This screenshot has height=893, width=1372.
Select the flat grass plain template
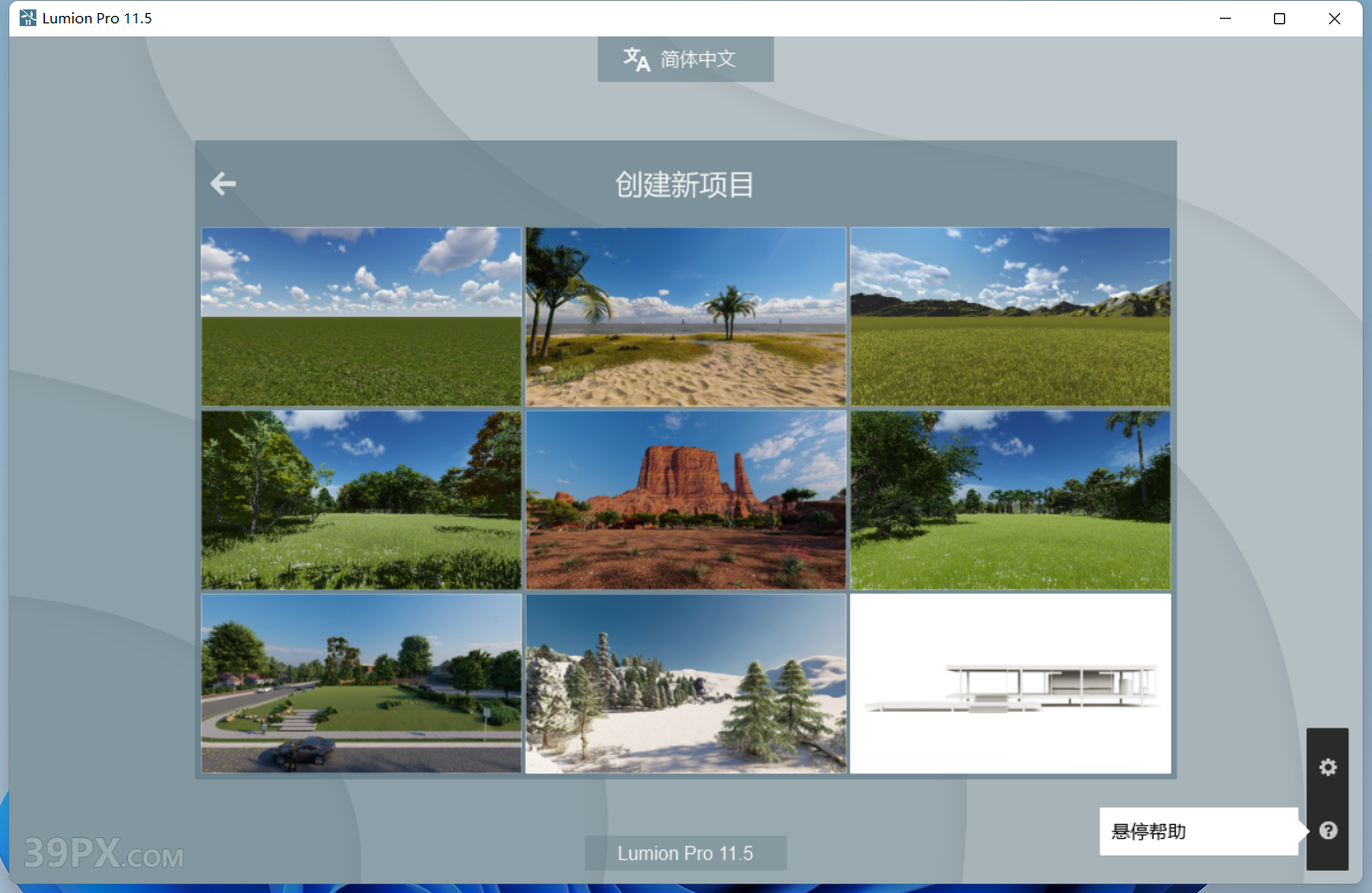(361, 317)
